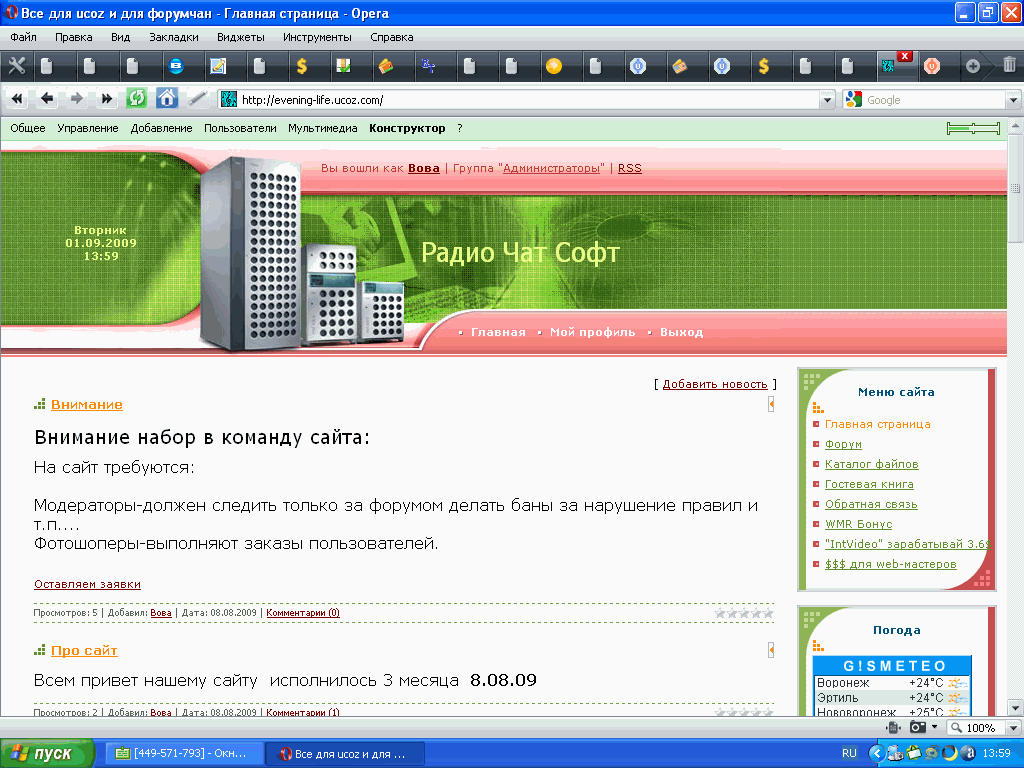Click the green slider at the admin bar's right end
The height and width of the screenshot is (768, 1024).
click(x=973, y=128)
